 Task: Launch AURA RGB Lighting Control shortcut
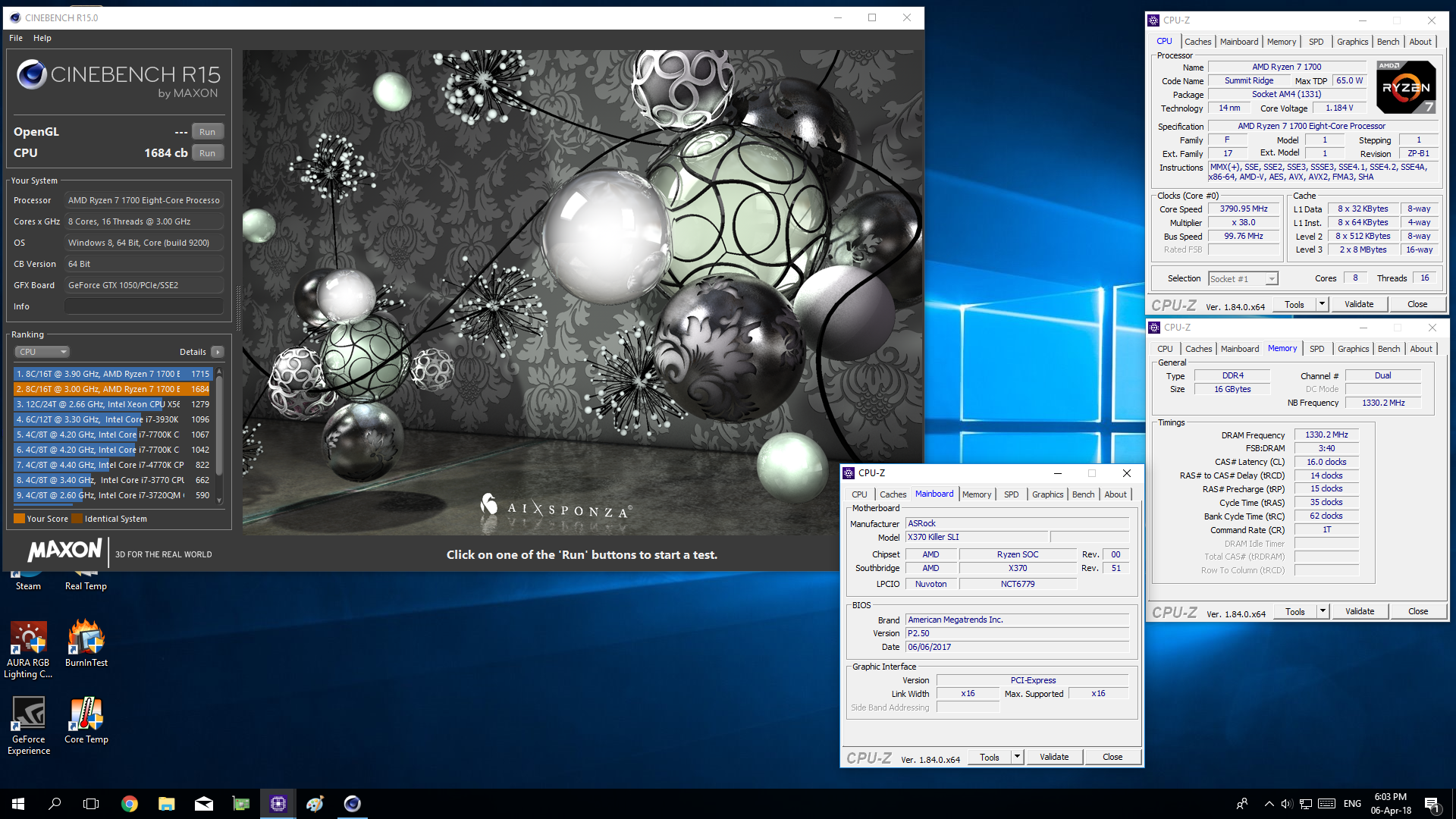(x=28, y=649)
